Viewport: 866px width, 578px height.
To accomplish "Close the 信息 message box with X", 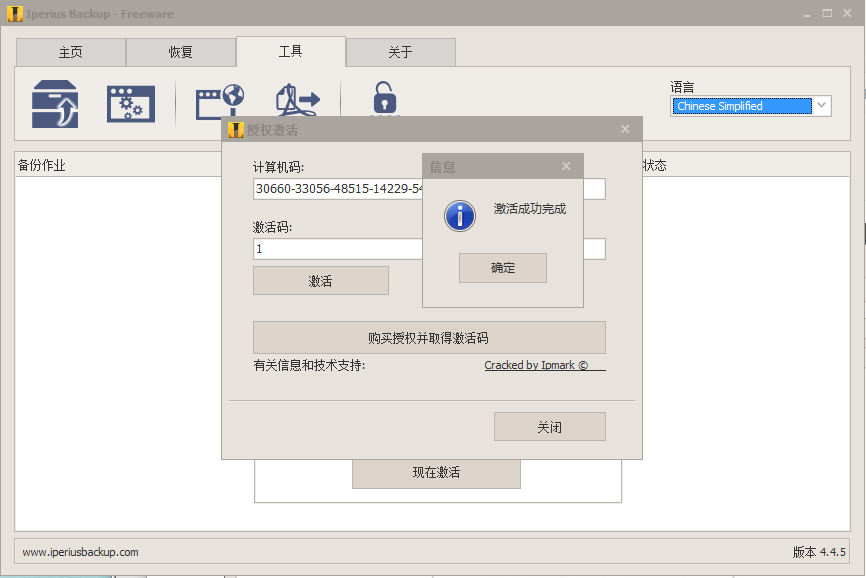I will (566, 166).
